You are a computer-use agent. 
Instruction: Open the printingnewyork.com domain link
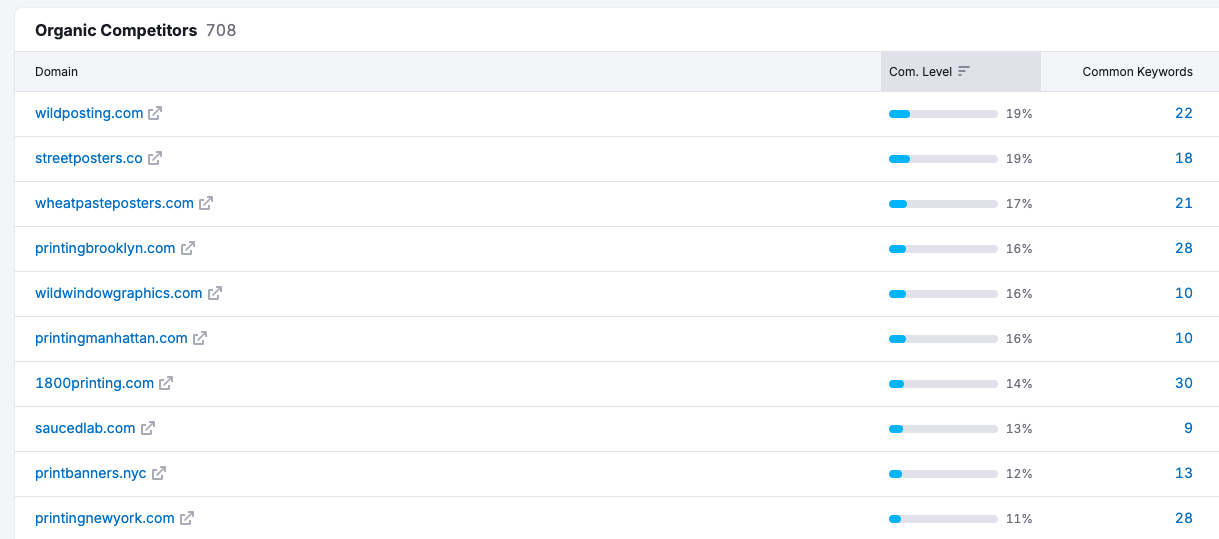pyautogui.click(x=105, y=519)
